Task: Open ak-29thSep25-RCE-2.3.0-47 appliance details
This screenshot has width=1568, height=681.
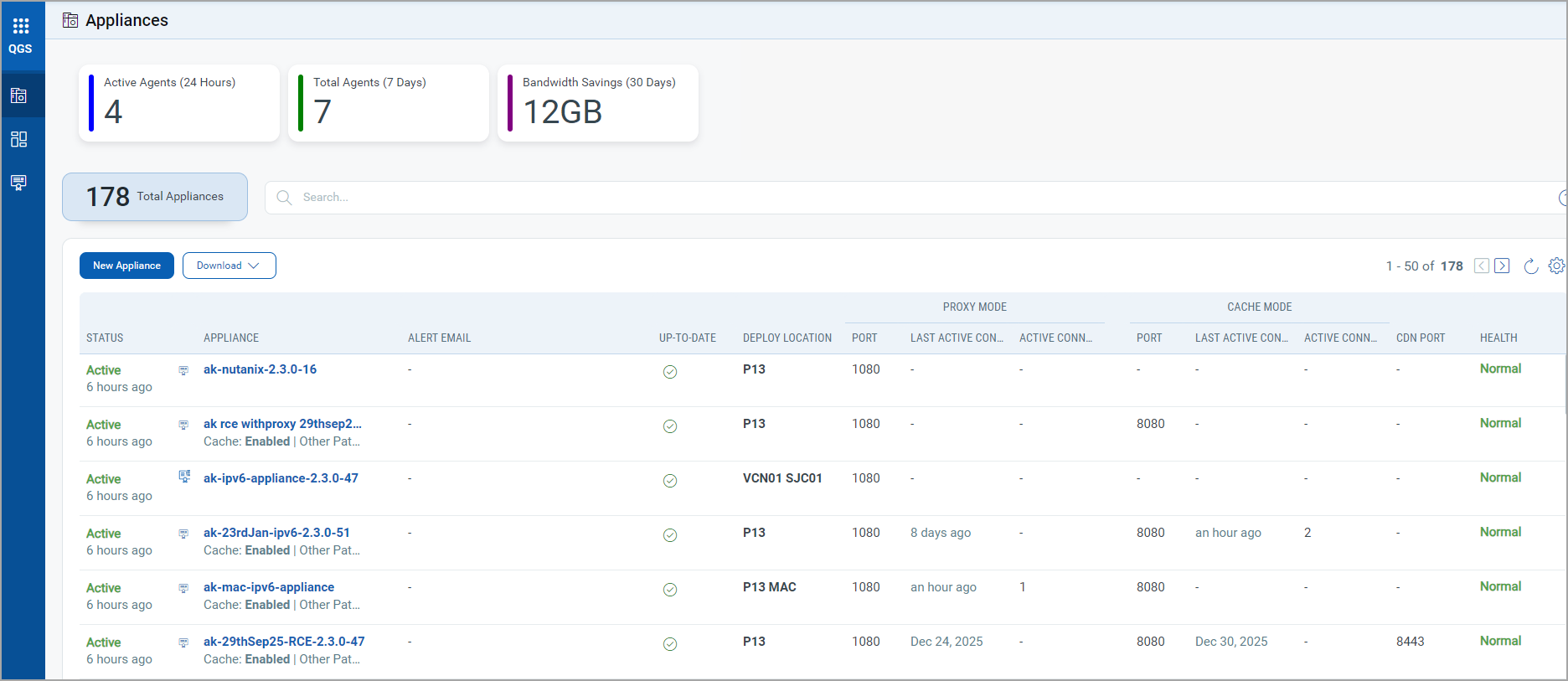Action: click(284, 642)
